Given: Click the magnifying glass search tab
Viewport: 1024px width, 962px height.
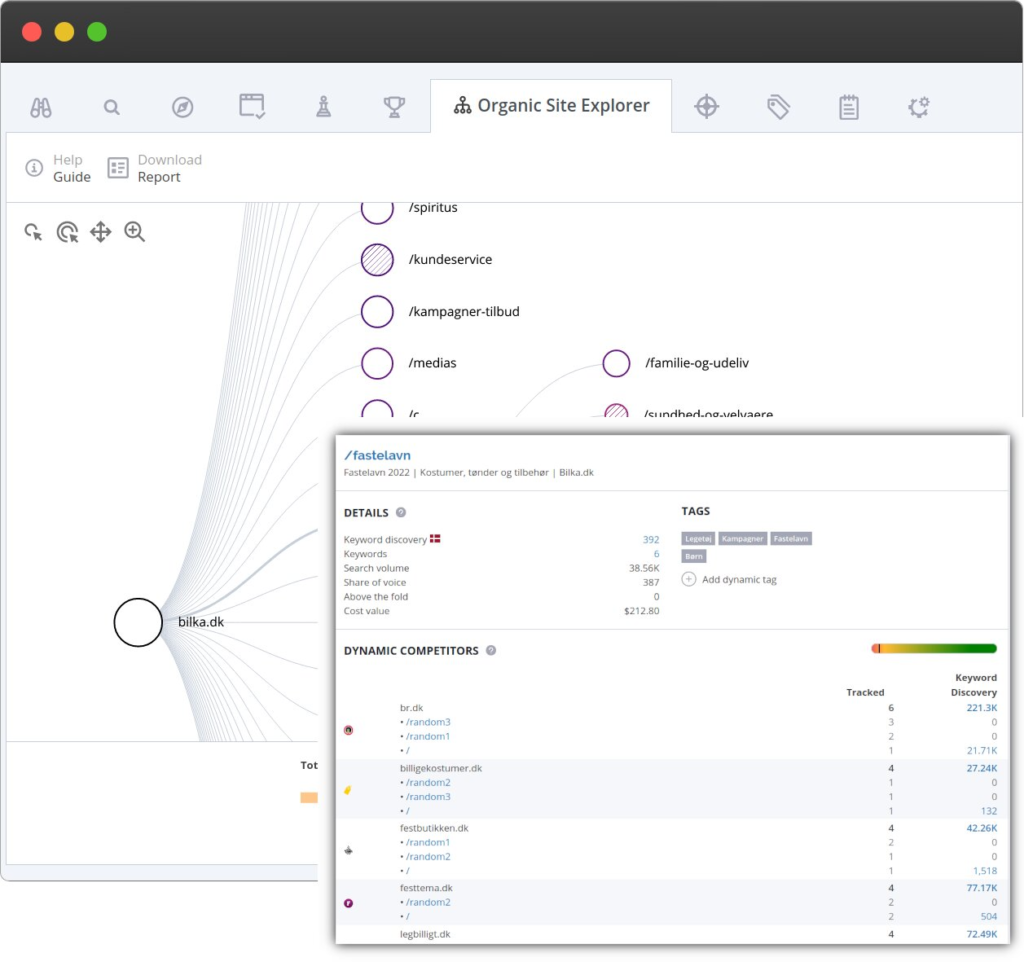Looking at the screenshot, I should click(112, 107).
